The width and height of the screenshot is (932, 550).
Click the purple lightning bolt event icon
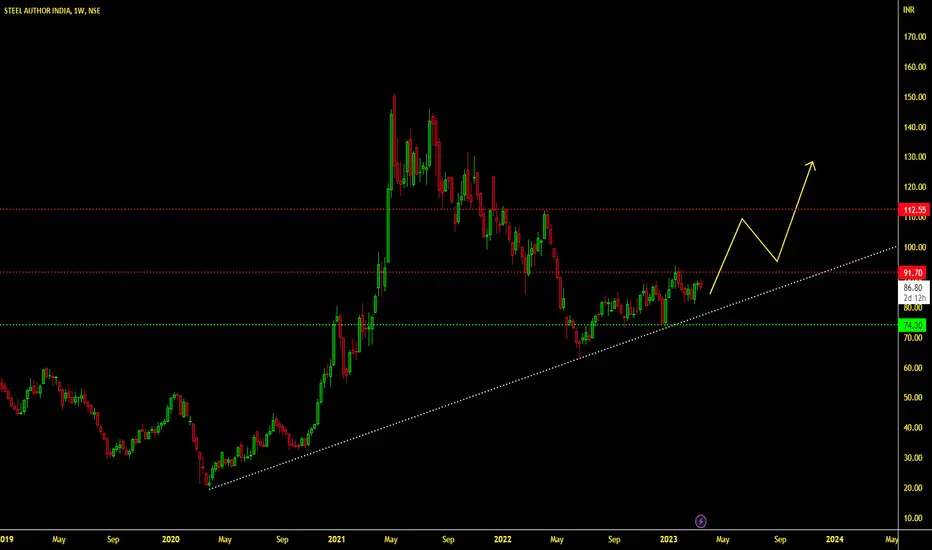[x=701, y=521]
